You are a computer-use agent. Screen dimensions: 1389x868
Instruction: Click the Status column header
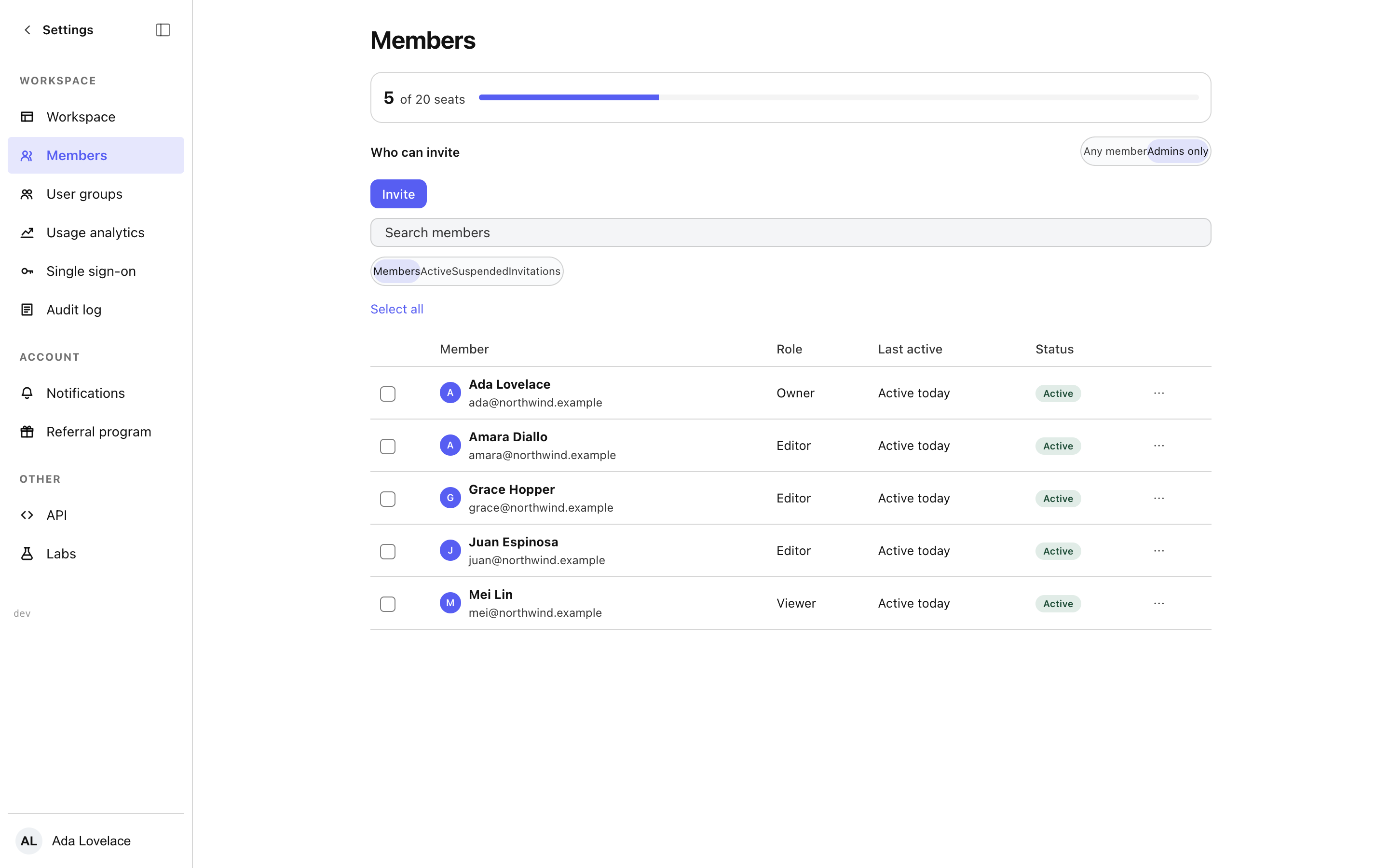(1054, 349)
